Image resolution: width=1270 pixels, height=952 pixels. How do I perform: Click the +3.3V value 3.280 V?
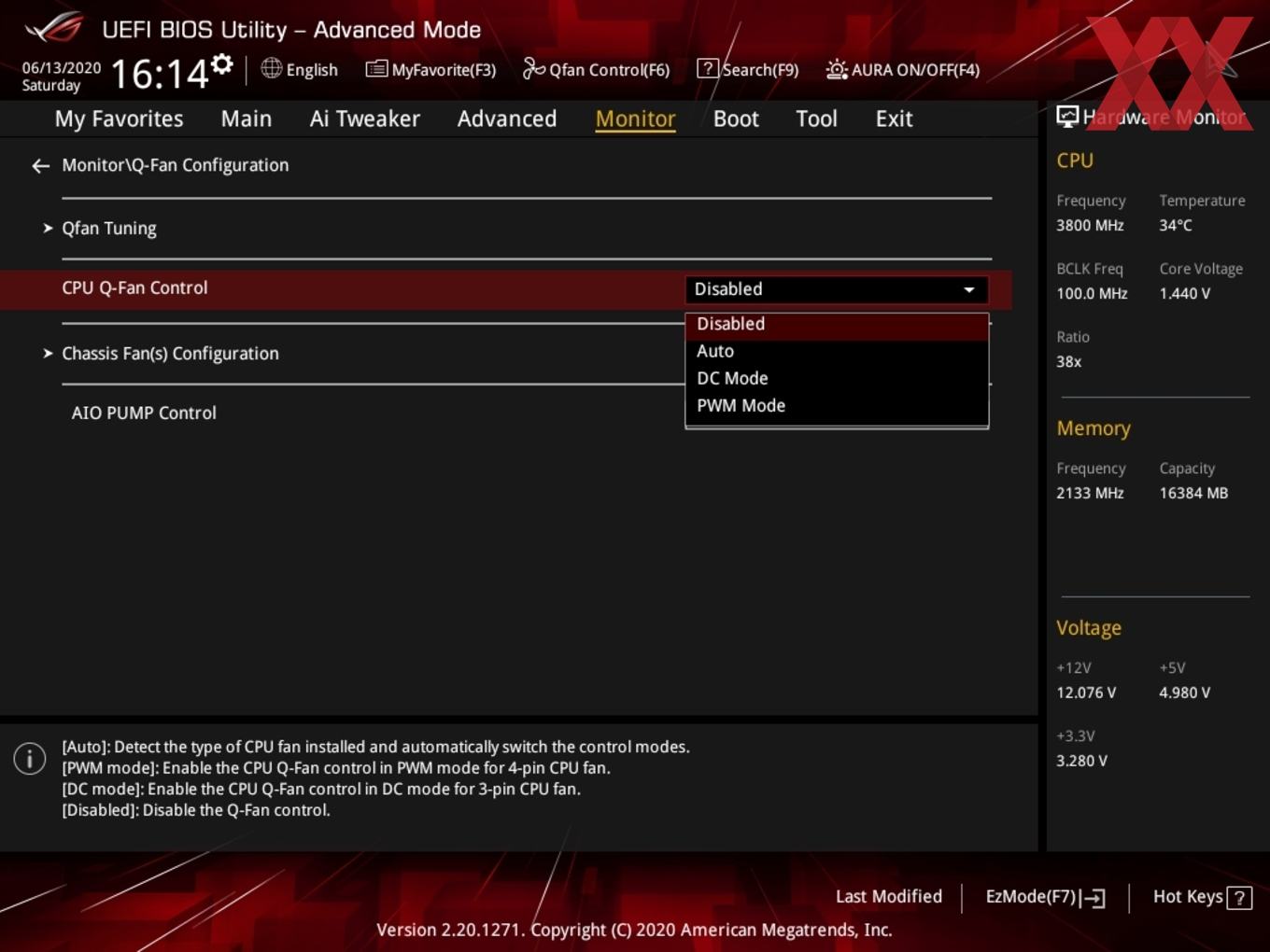point(1081,761)
